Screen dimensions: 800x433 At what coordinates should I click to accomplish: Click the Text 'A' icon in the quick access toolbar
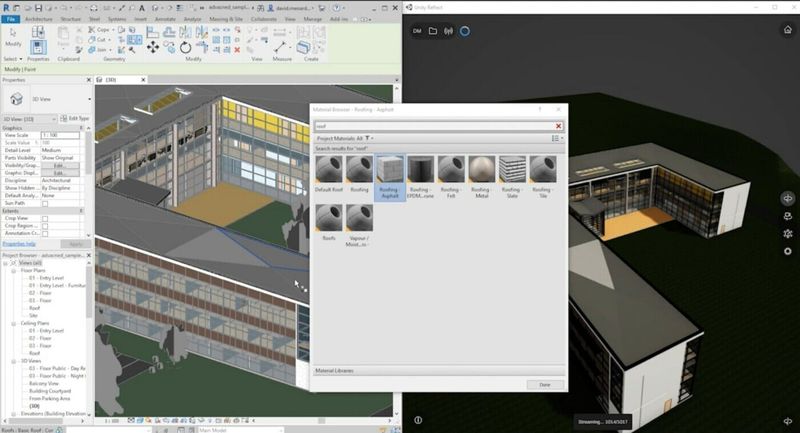pos(142,8)
